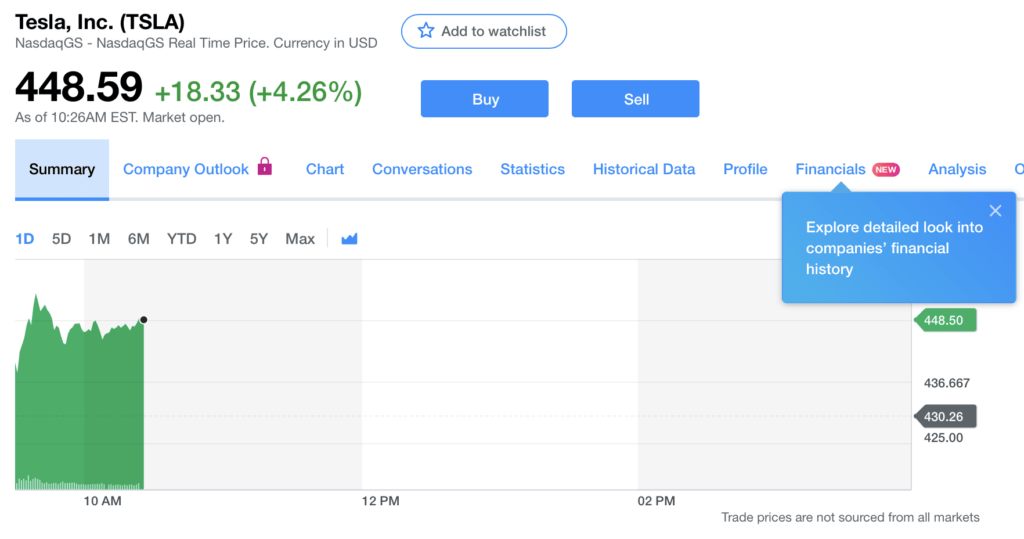This screenshot has height=539, width=1024.
Task: Click the star icon in Add to watchlist
Action: point(426,31)
